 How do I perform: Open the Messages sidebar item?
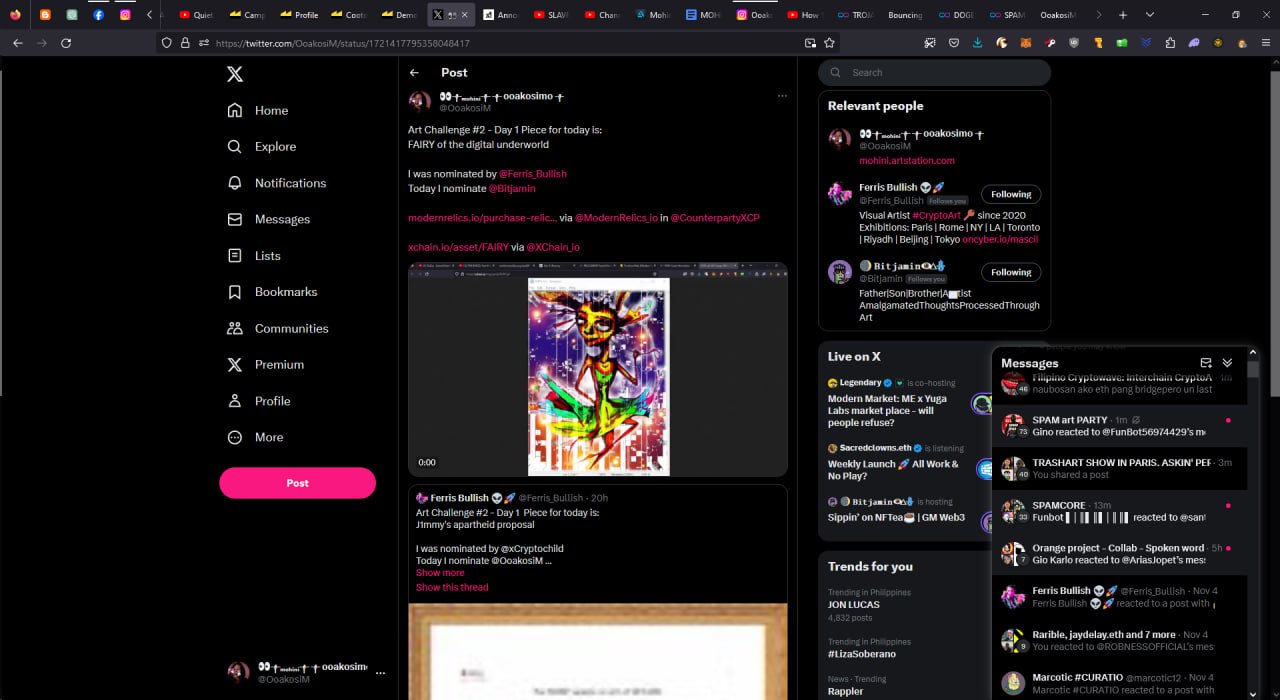click(269, 219)
